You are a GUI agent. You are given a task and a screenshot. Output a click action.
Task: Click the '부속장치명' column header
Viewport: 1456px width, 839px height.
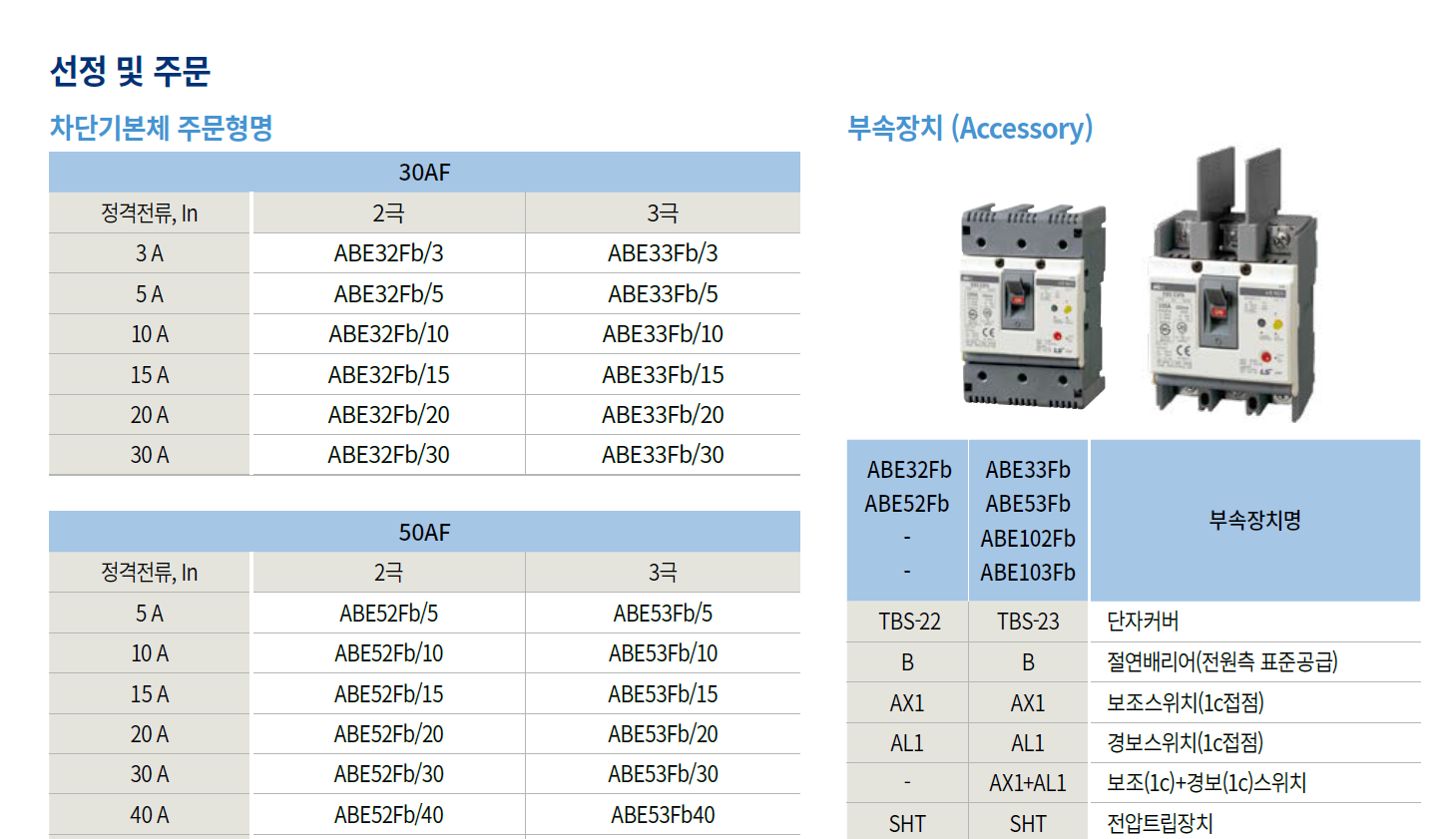[x=1255, y=520]
